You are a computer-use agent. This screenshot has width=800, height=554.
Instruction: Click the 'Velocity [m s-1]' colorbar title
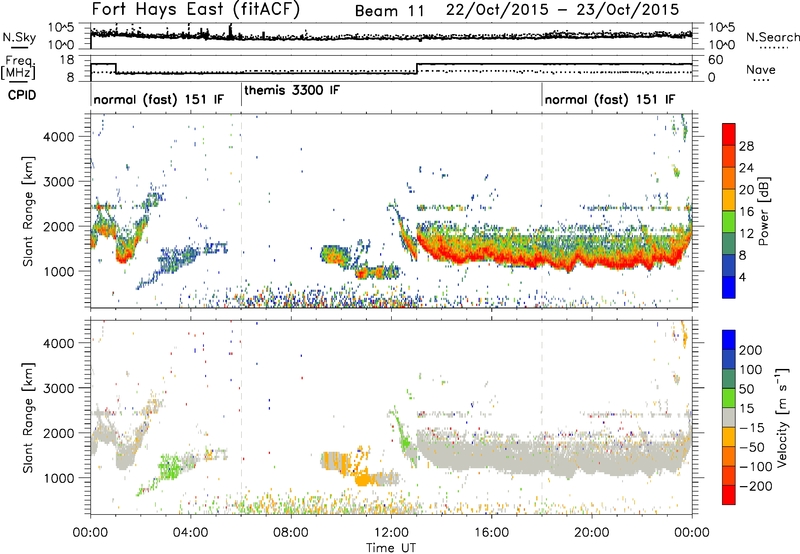click(782, 417)
